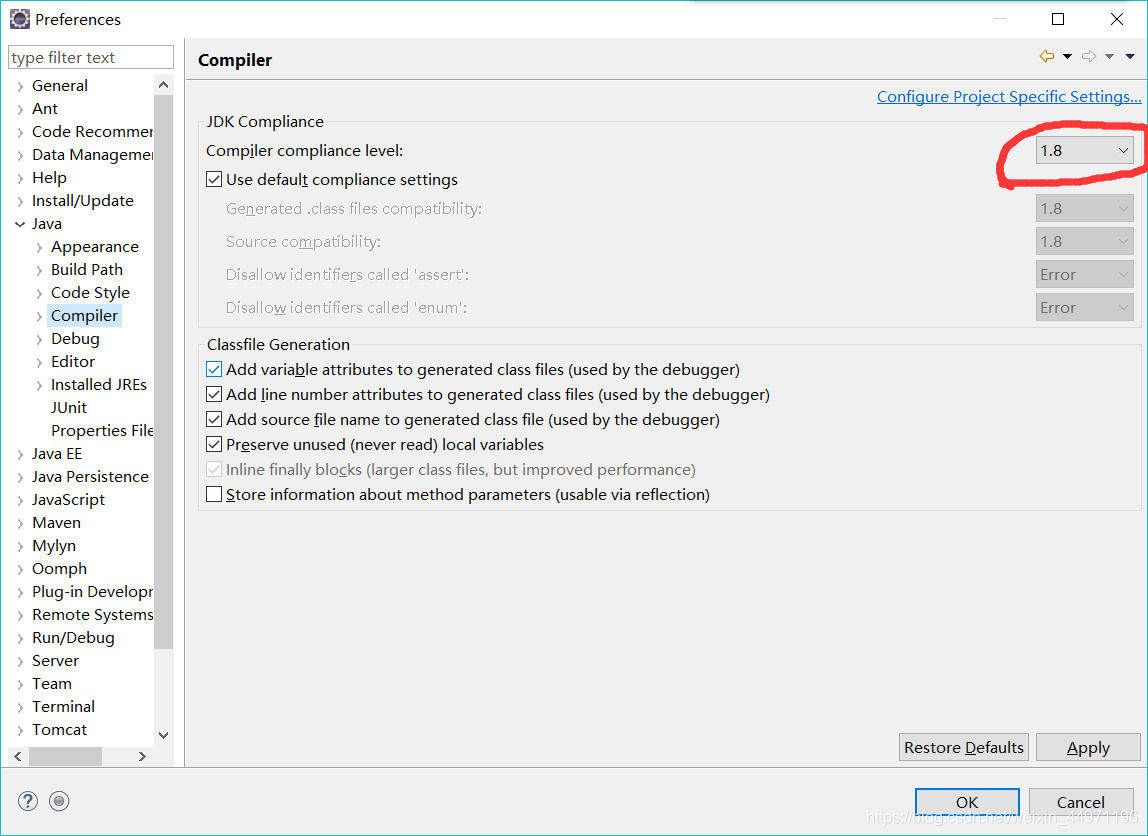Click the tree vertical scrollbar thumb
Image resolution: width=1148 pixels, height=836 pixels.
(163, 372)
